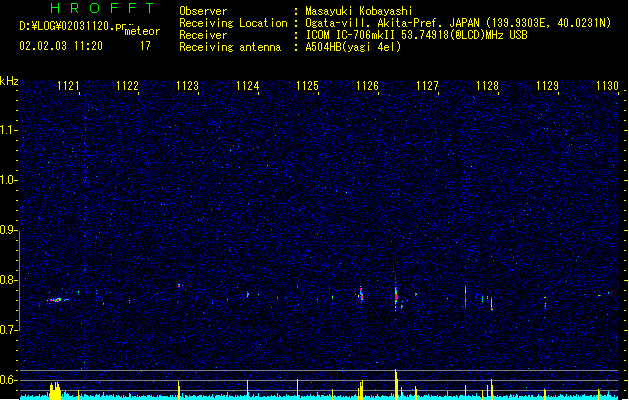Click time marker 1124
The image size is (629, 400).
click(x=248, y=86)
